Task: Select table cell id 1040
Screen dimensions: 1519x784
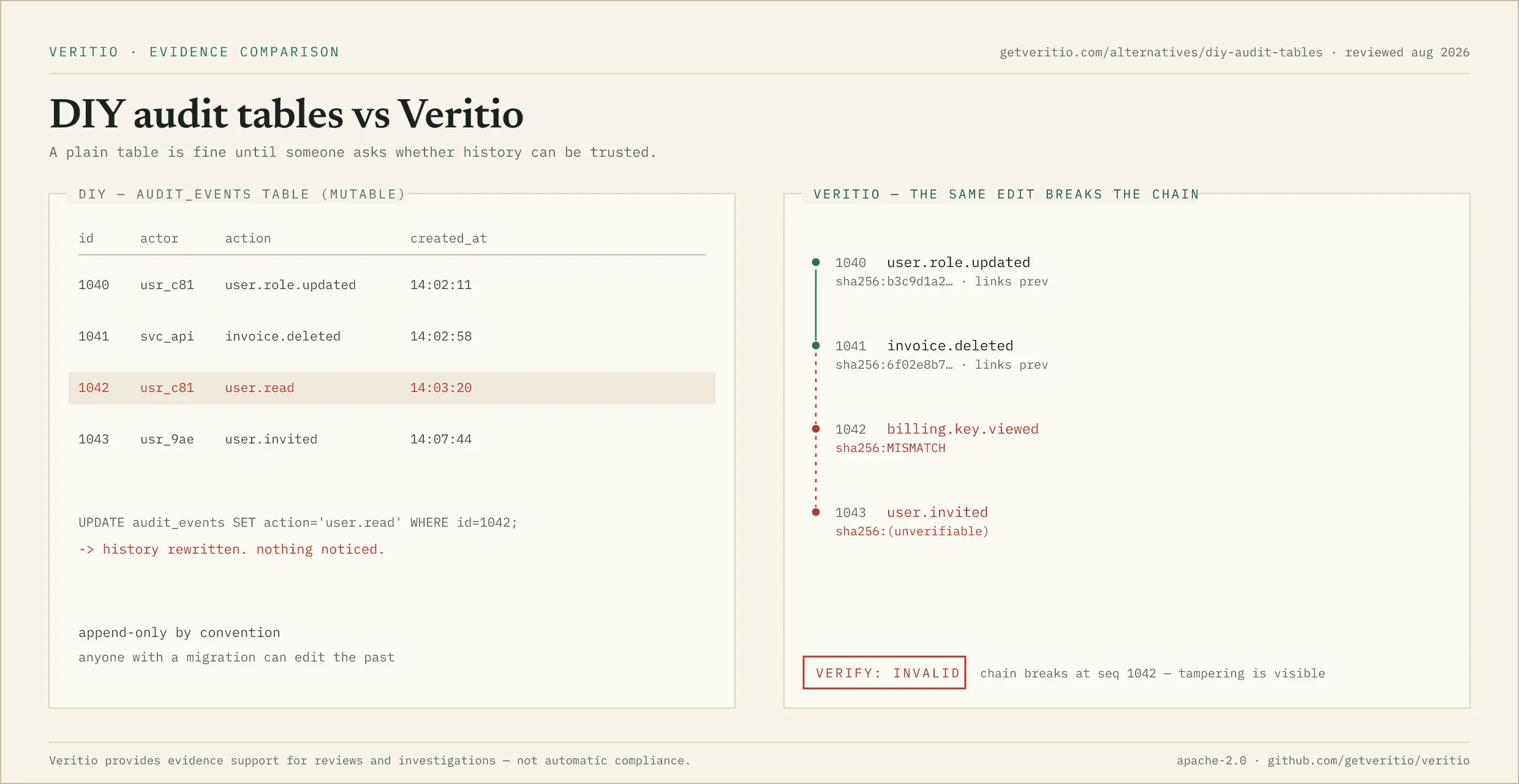Action: [x=94, y=285]
